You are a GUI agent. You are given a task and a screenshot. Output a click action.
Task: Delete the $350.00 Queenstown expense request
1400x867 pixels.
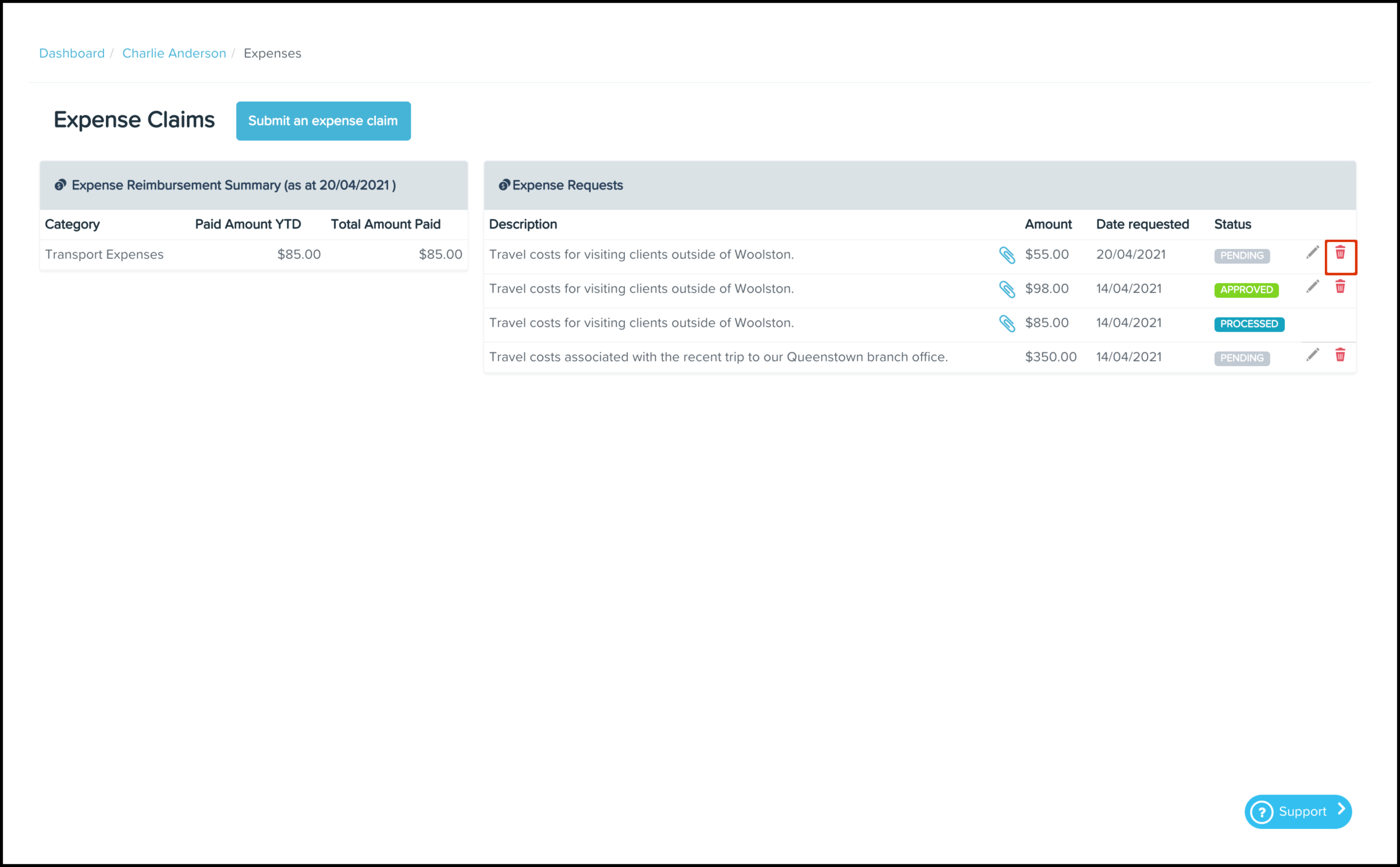1340,355
